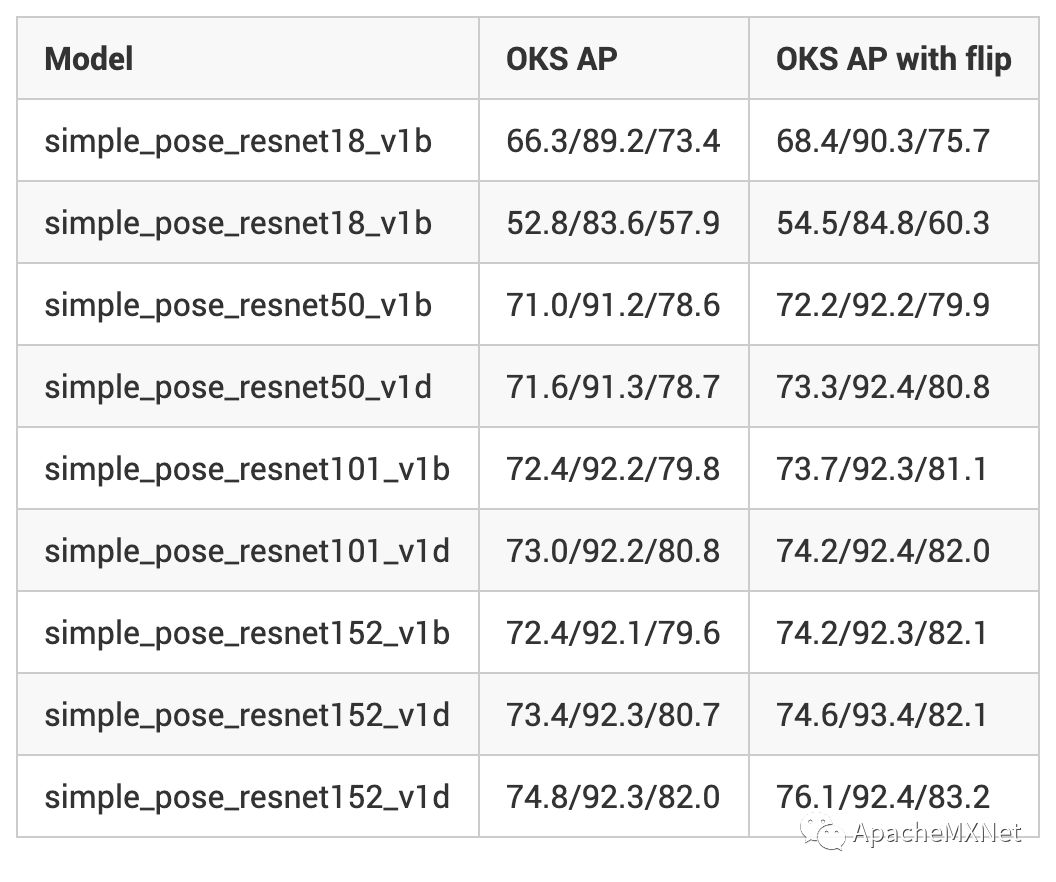Click the 73.0/92.2/80.8 score cell
This screenshot has width=1056, height=882.
coord(612,551)
